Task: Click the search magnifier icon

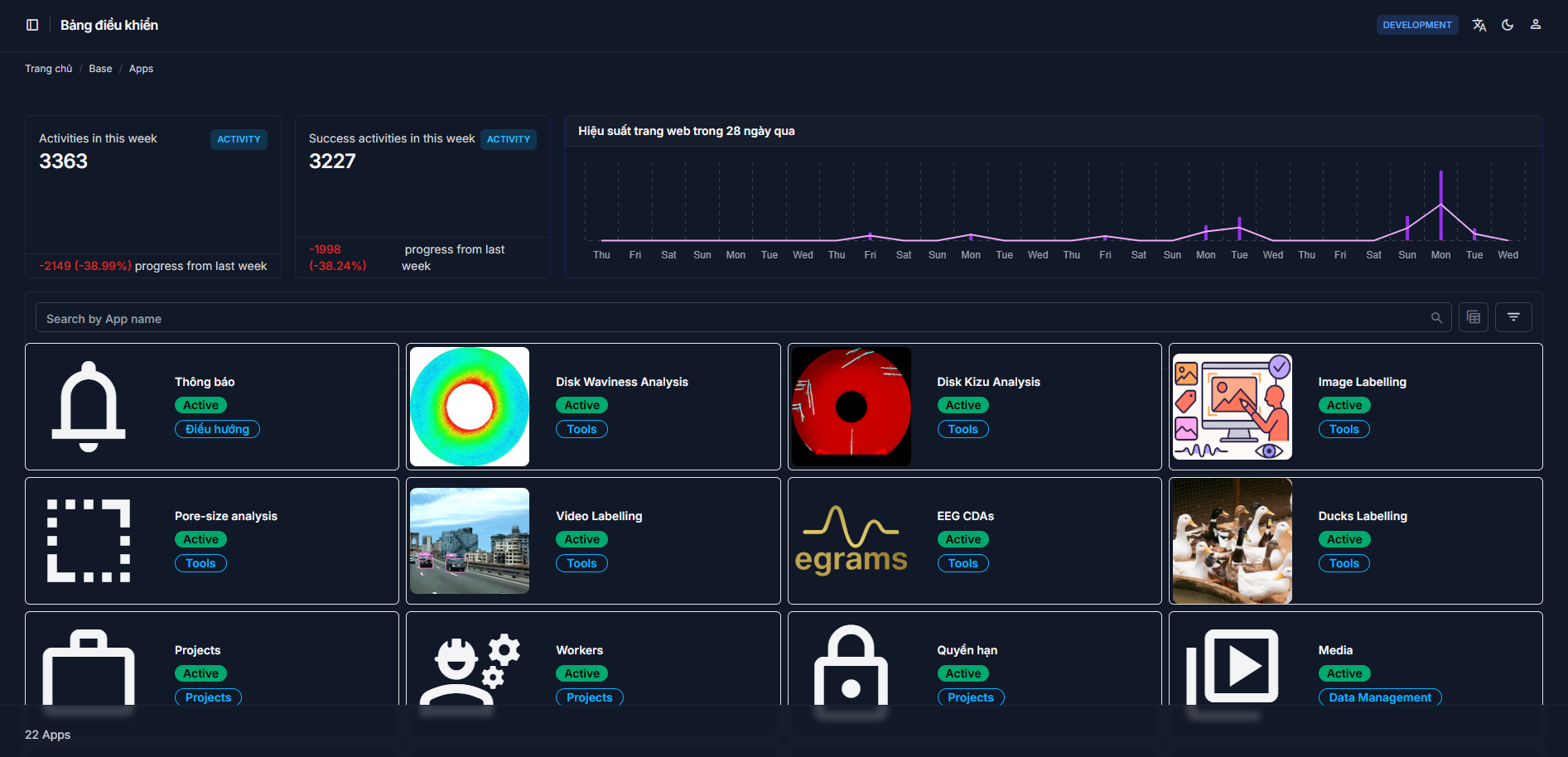Action: tap(1436, 318)
